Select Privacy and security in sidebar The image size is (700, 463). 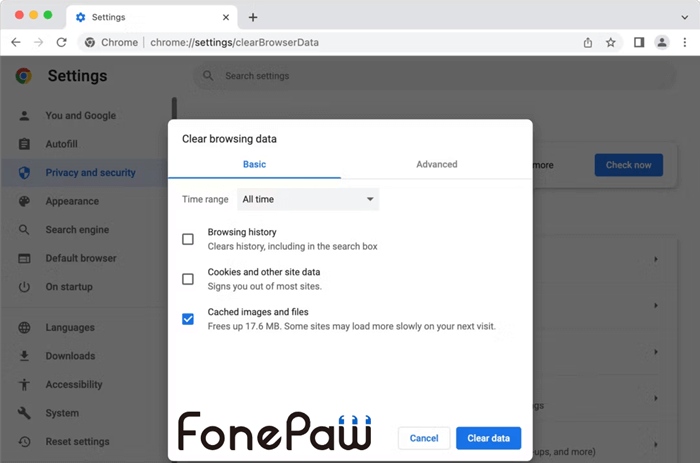tap(90, 173)
